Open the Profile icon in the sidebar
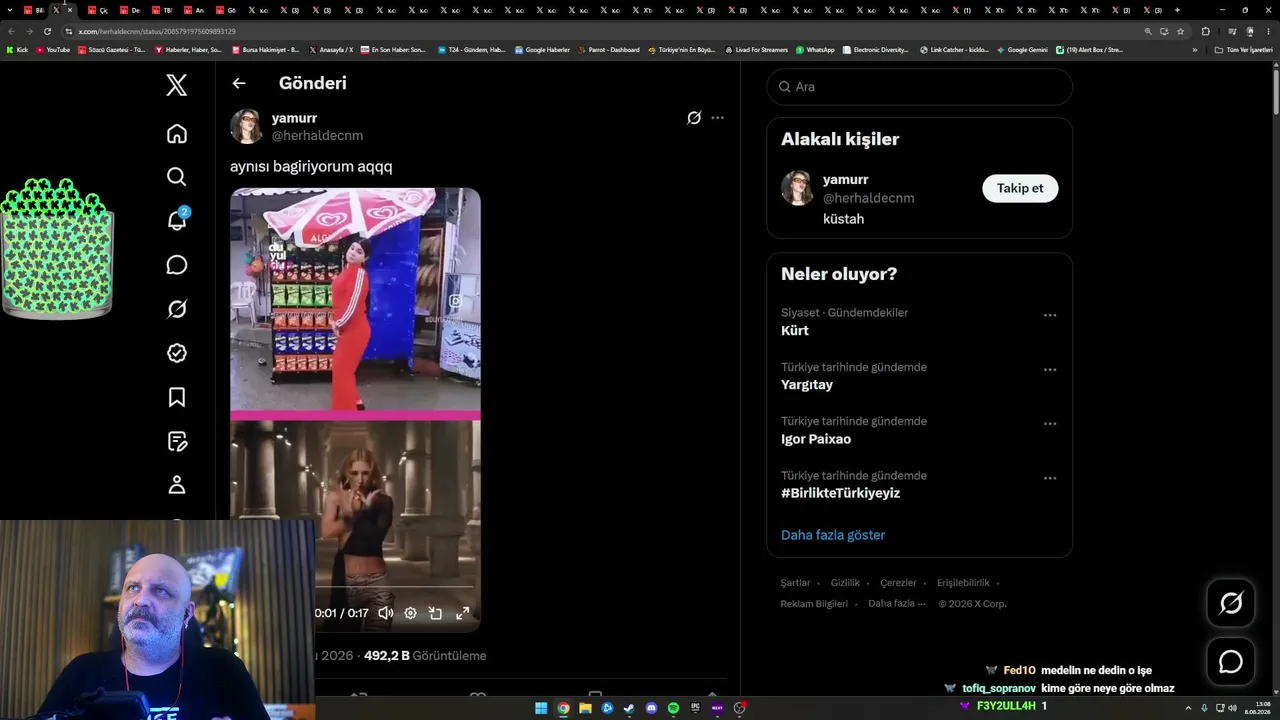Screen dimensions: 1280x720 [x=177, y=485]
